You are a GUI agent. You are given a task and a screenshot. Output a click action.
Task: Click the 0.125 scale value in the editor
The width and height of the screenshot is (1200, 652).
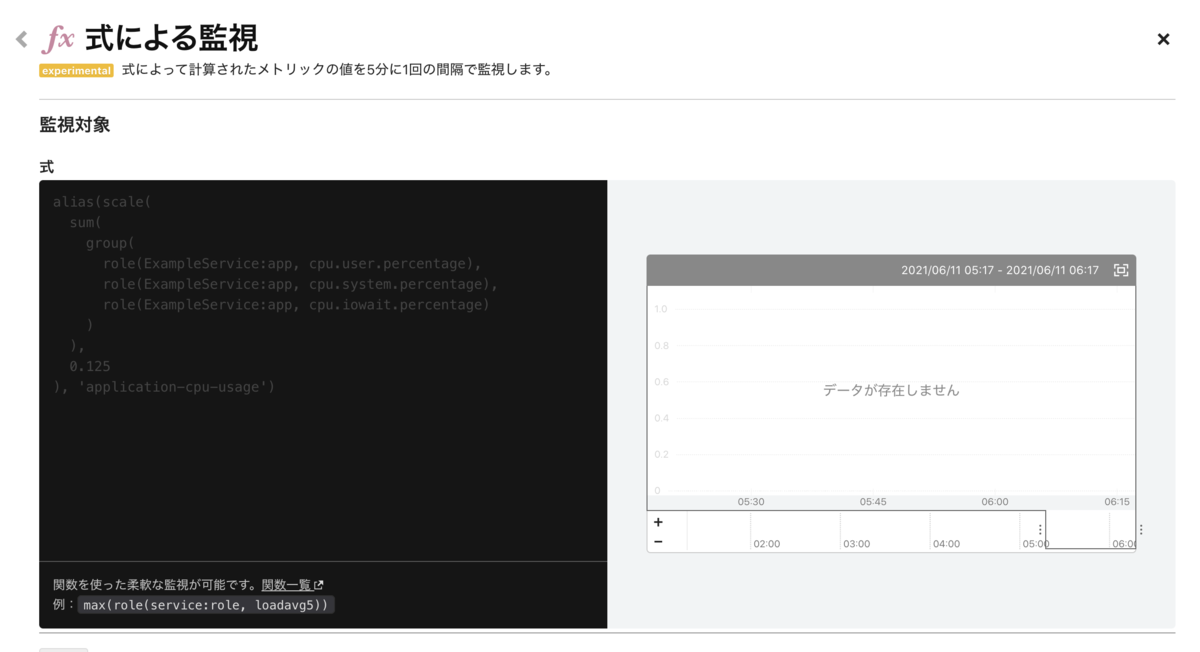point(90,366)
